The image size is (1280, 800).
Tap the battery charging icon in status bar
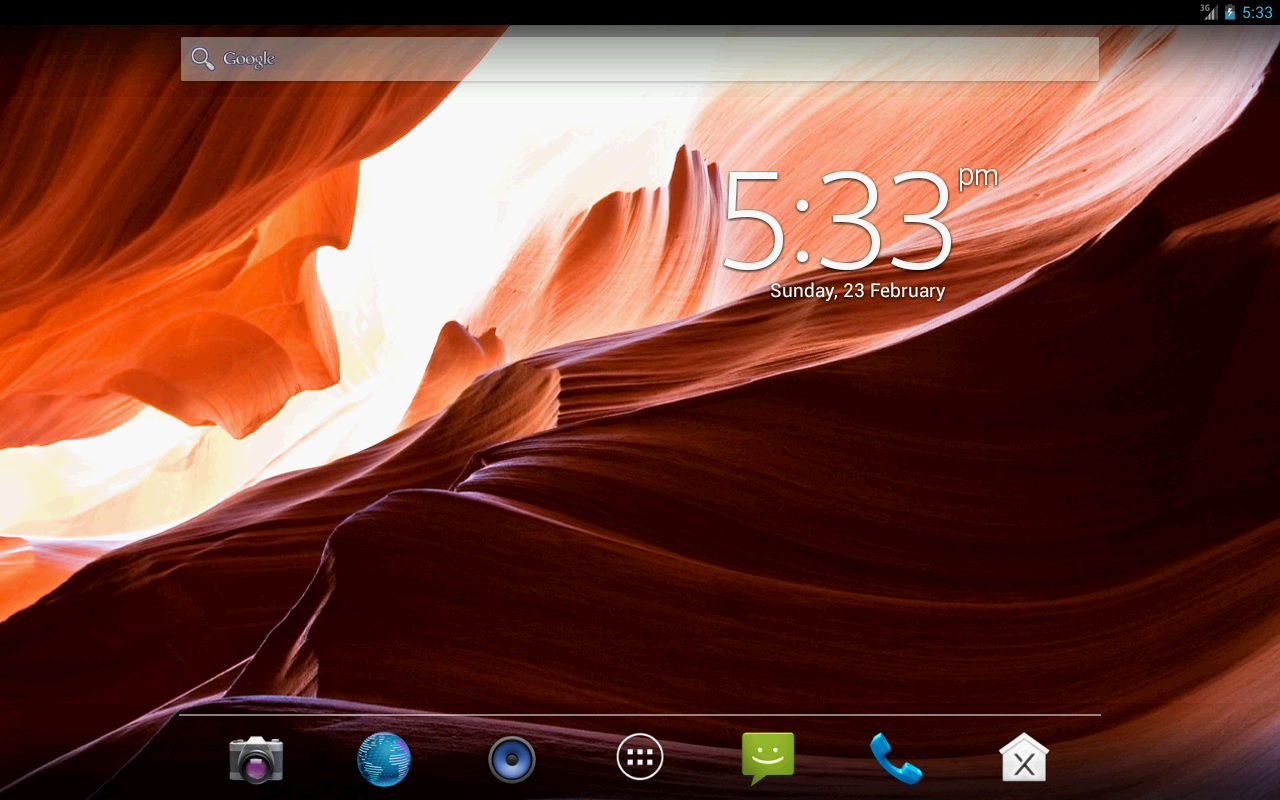pos(1230,12)
